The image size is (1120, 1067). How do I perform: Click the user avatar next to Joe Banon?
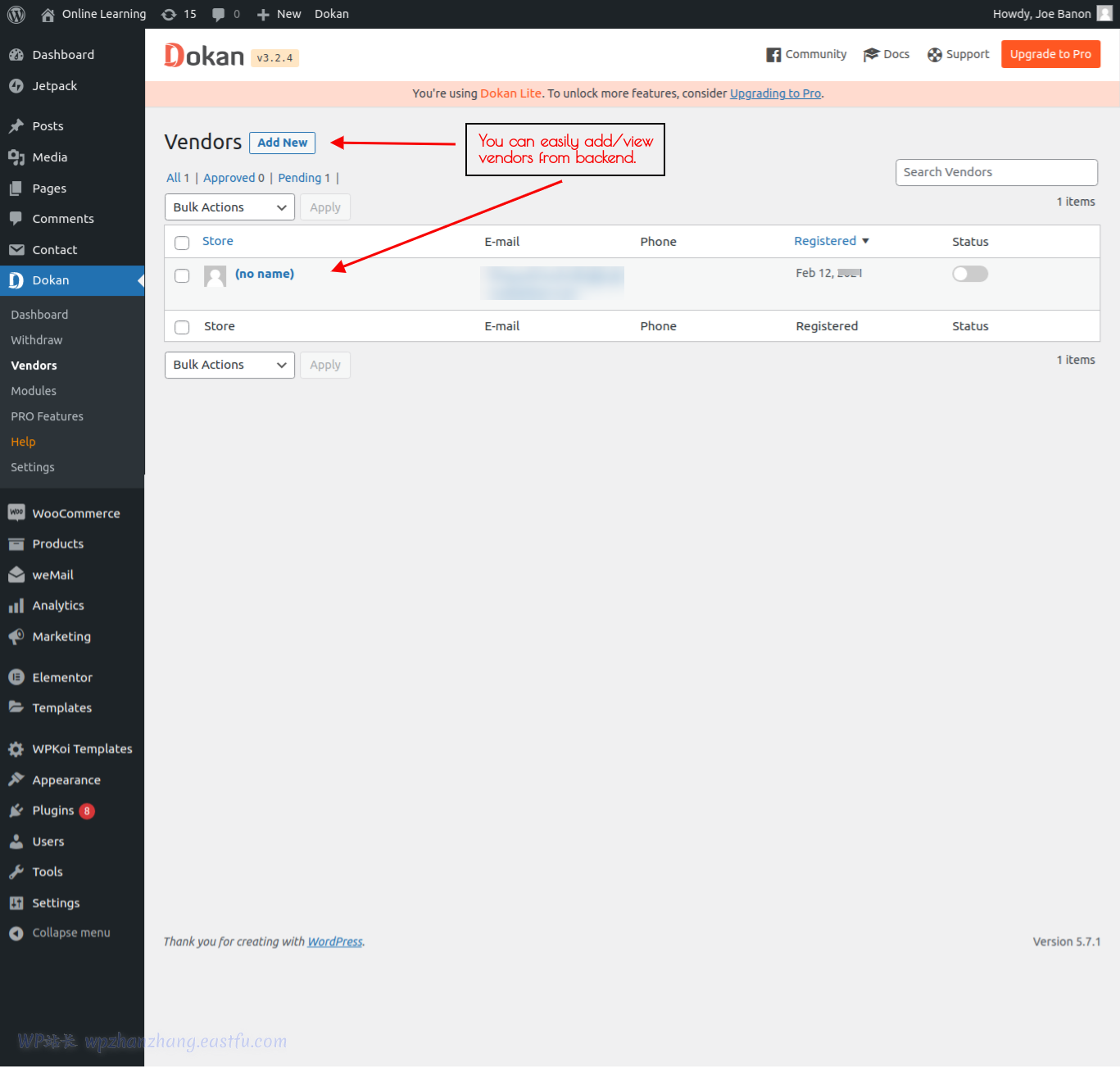1104,13
